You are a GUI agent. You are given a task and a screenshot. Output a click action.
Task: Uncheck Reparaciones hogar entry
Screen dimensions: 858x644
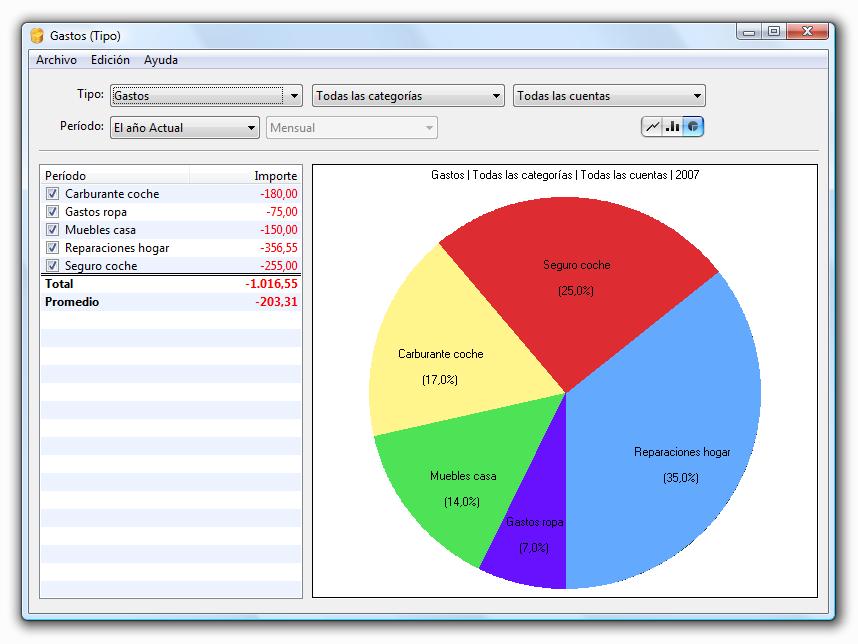[53, 248]
